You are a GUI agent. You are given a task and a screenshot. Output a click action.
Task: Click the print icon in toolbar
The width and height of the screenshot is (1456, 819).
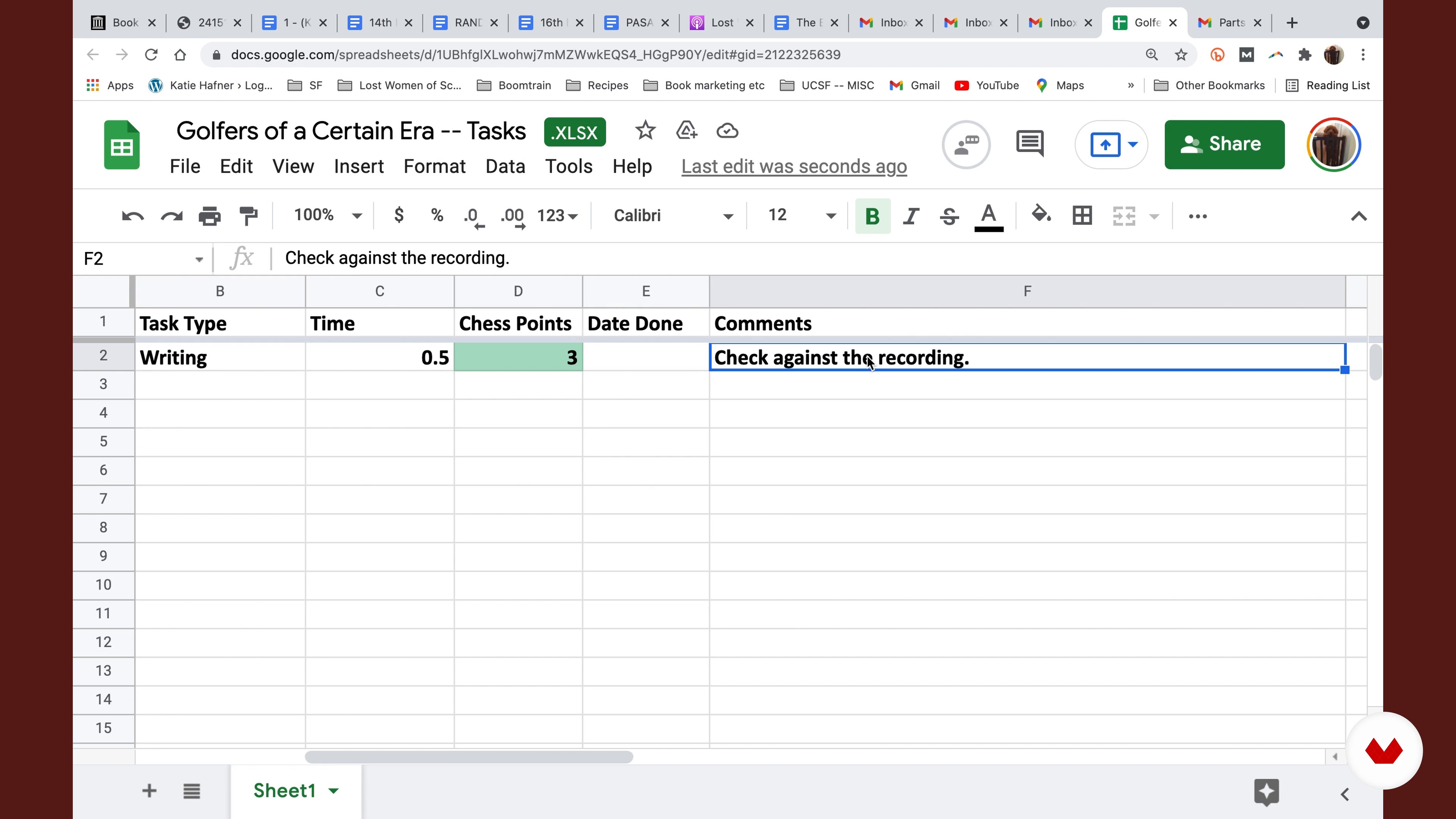209,216
